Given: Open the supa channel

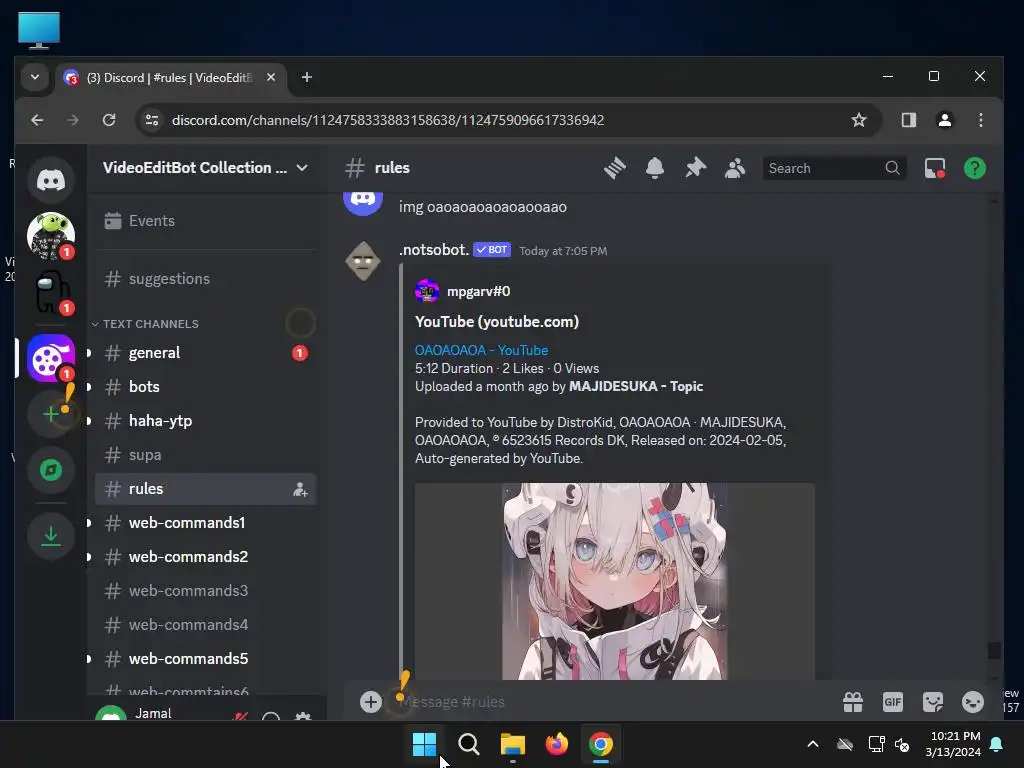Looking at the screenshot, I should (x=205, y=455).
